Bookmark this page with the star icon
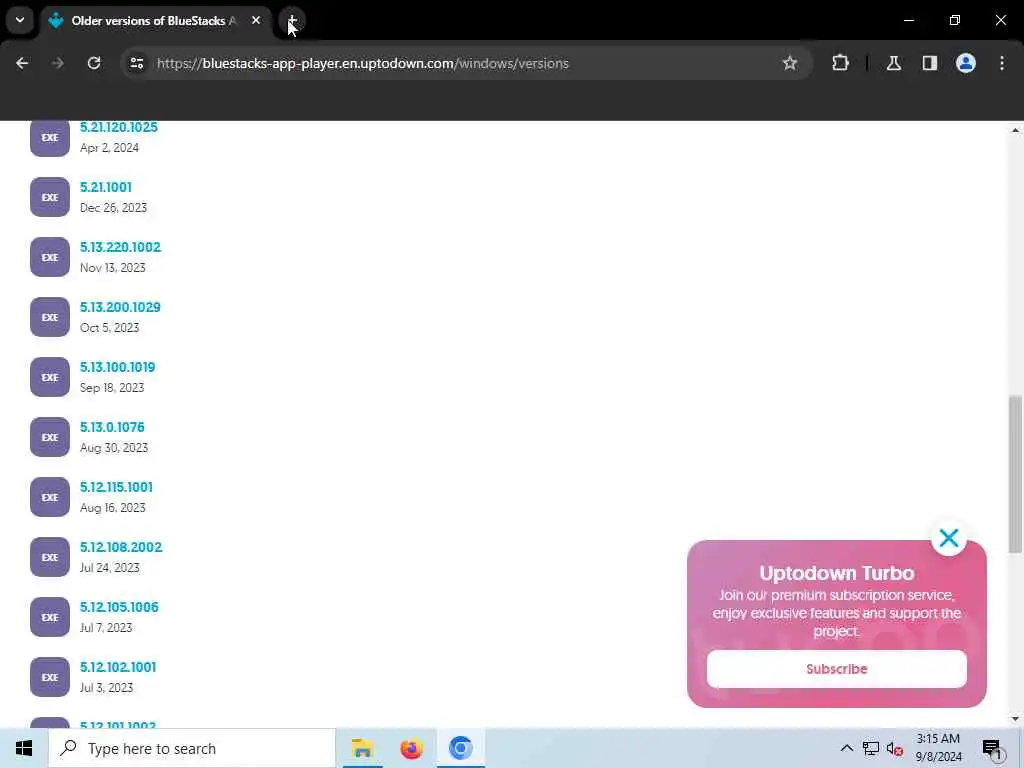1024x768 pixels. click(790, 63)
